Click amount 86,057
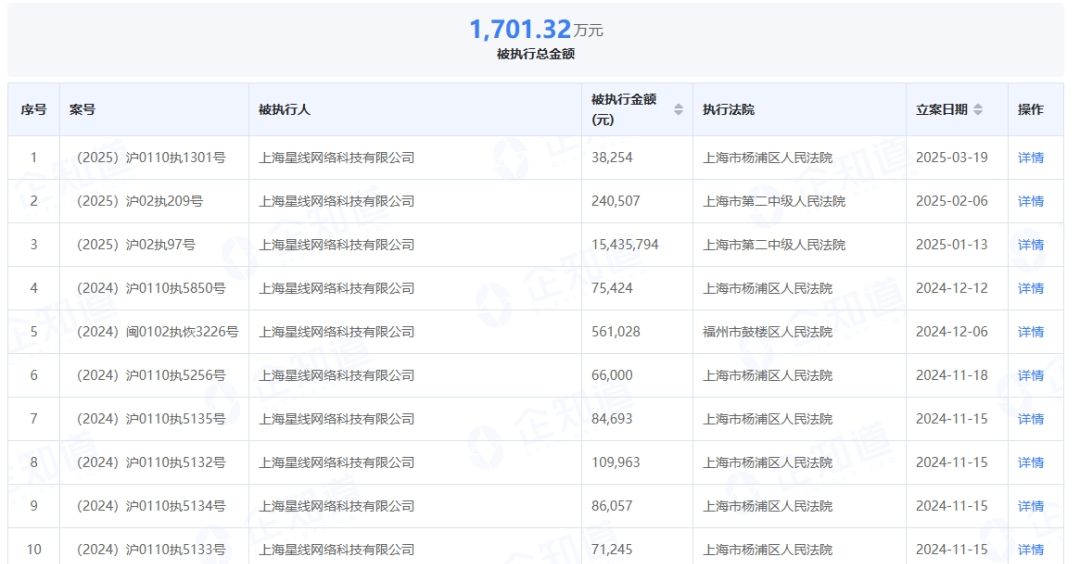Viewport: 1080px width, 564px height. (x=612, y=506)
